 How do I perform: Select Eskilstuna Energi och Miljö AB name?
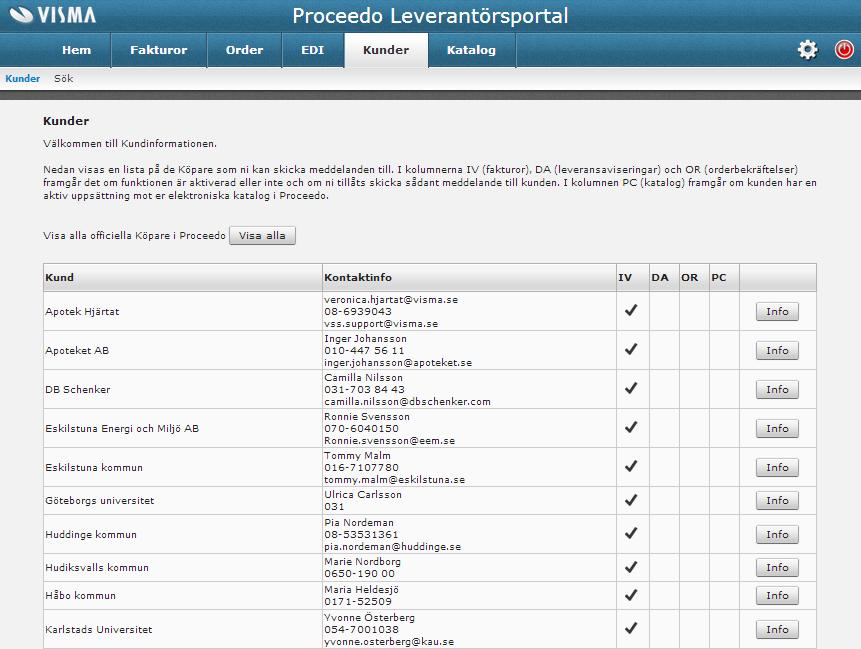(x=122, y=428)
